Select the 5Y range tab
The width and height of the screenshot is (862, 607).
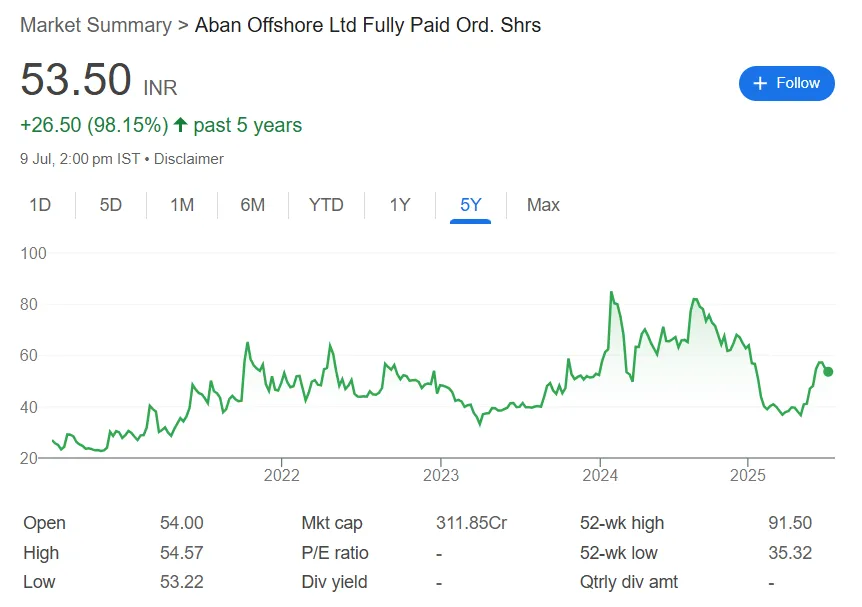(471, 205)
